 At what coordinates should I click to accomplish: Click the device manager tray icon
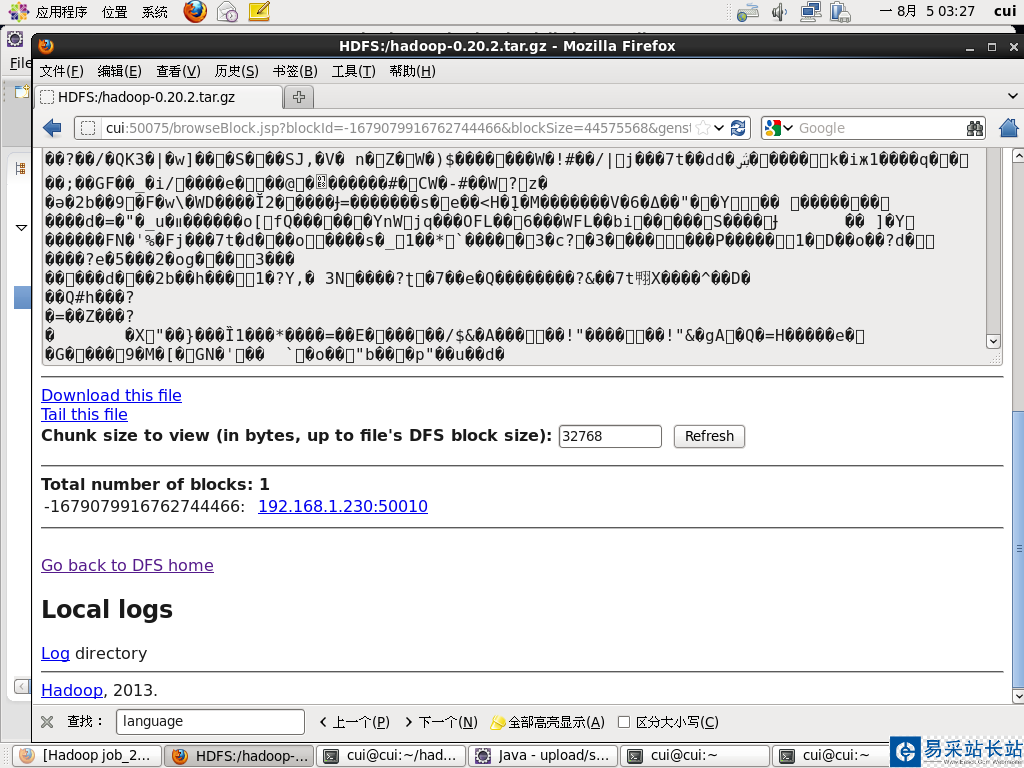click(x=840, y=12)
